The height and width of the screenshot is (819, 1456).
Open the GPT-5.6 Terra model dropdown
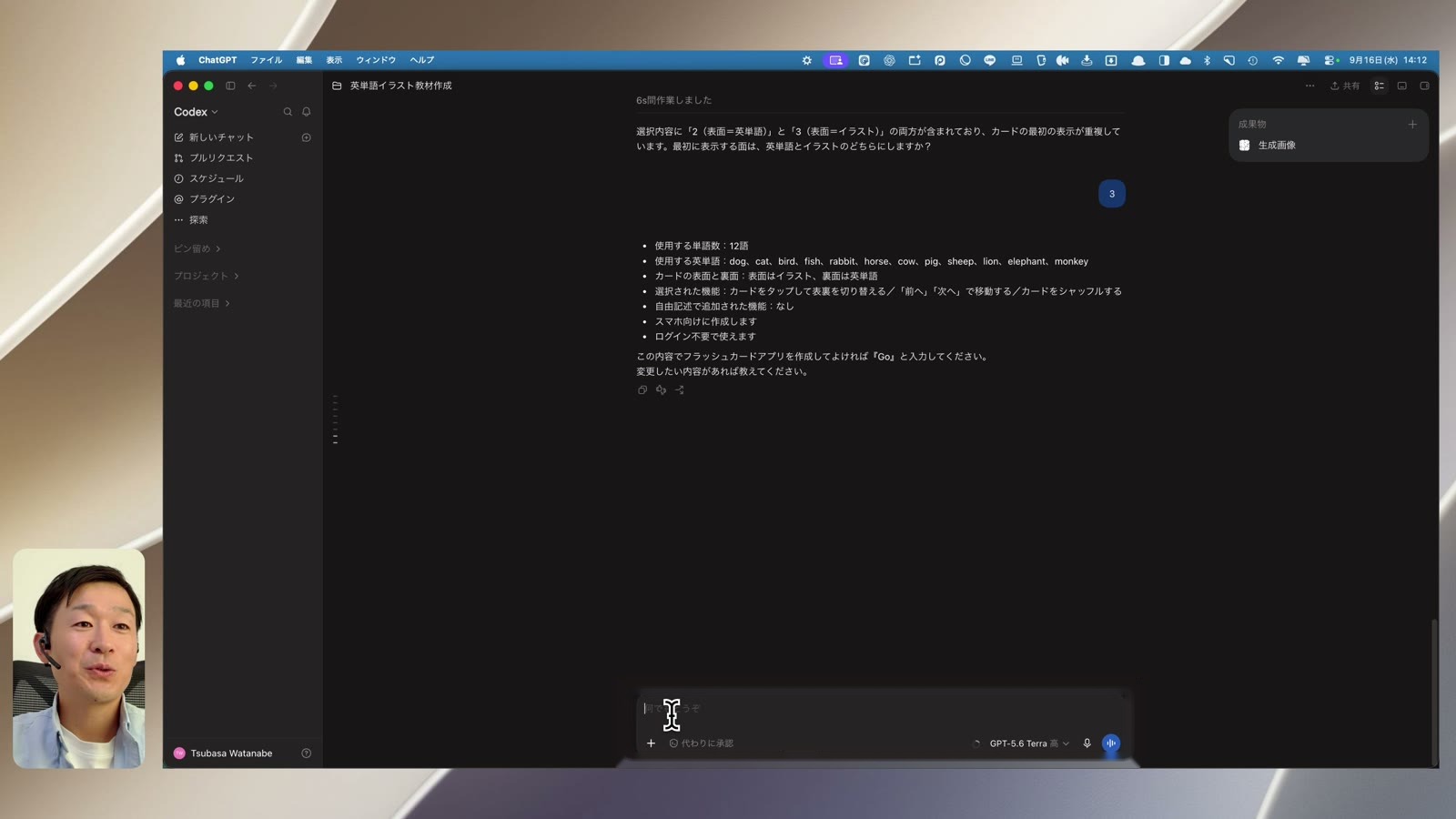tap(1029, 743)
